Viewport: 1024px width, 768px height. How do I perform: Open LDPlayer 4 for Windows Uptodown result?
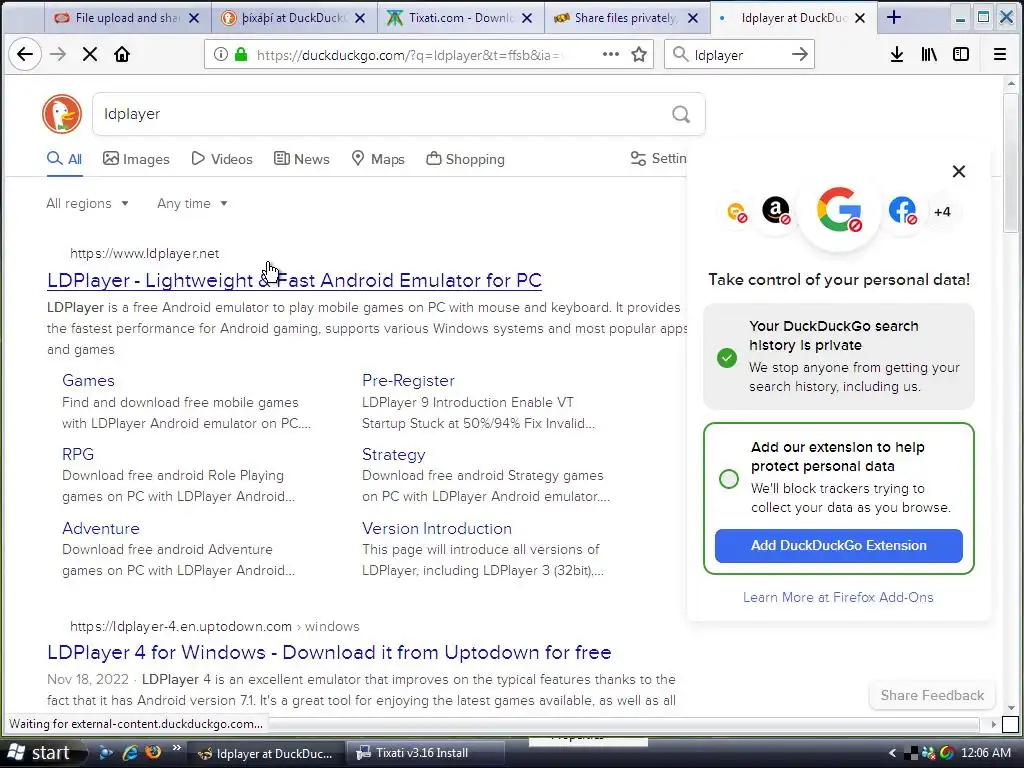pos(329,652)
